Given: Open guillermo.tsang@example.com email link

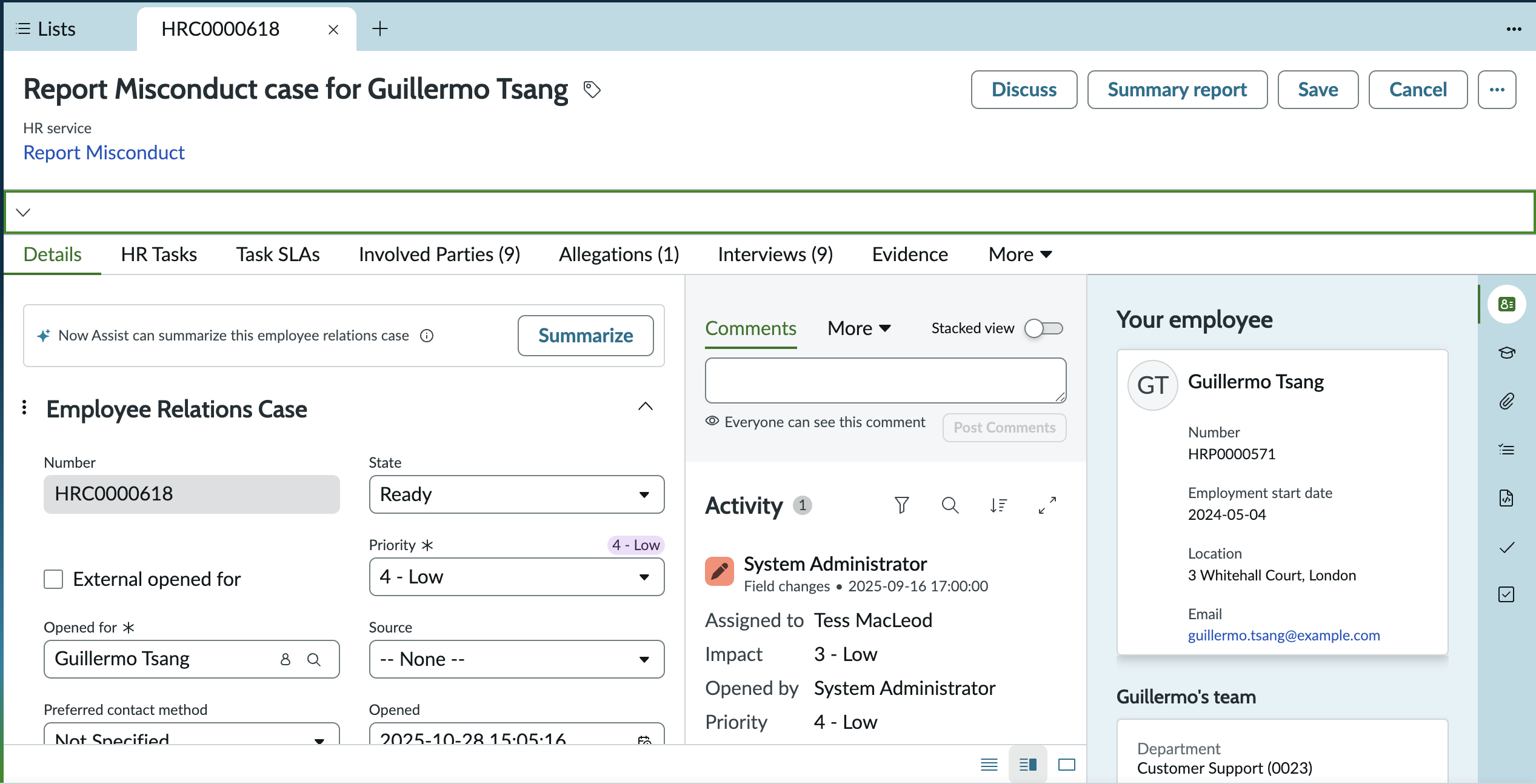Looking at the screenshot, I should tap(1284, 635).
